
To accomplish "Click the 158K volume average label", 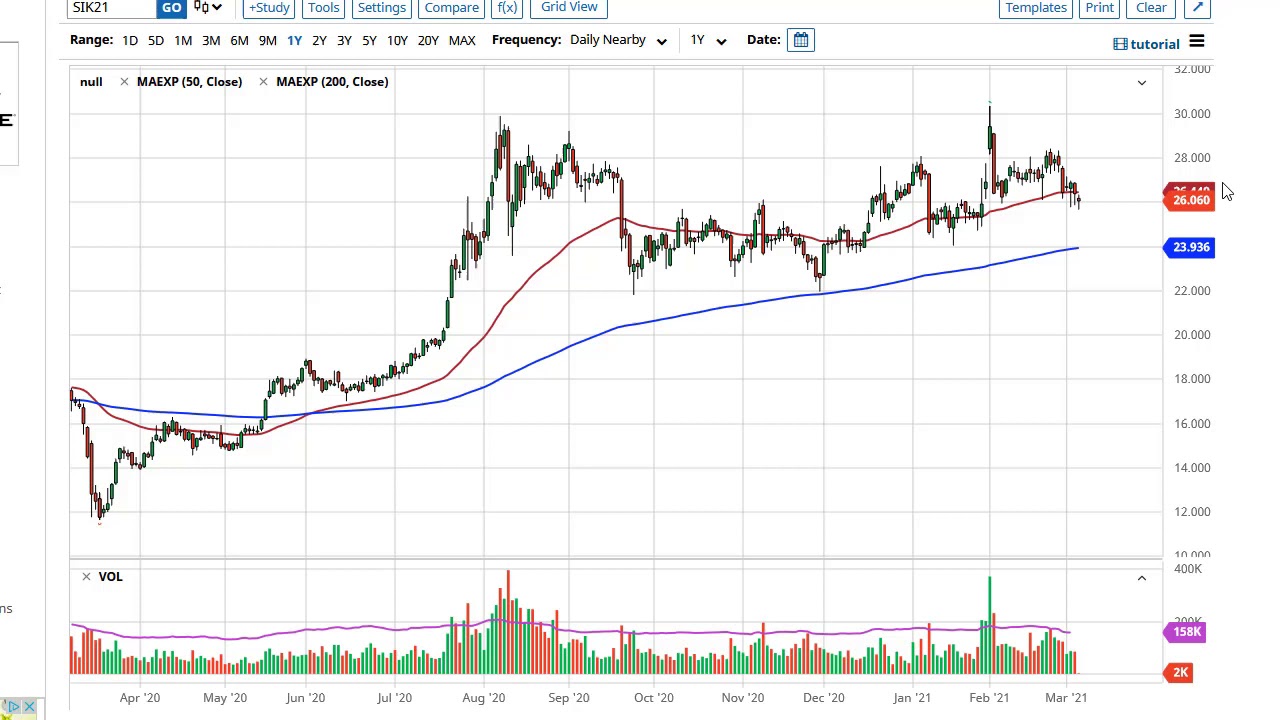I will [1186, 632].
